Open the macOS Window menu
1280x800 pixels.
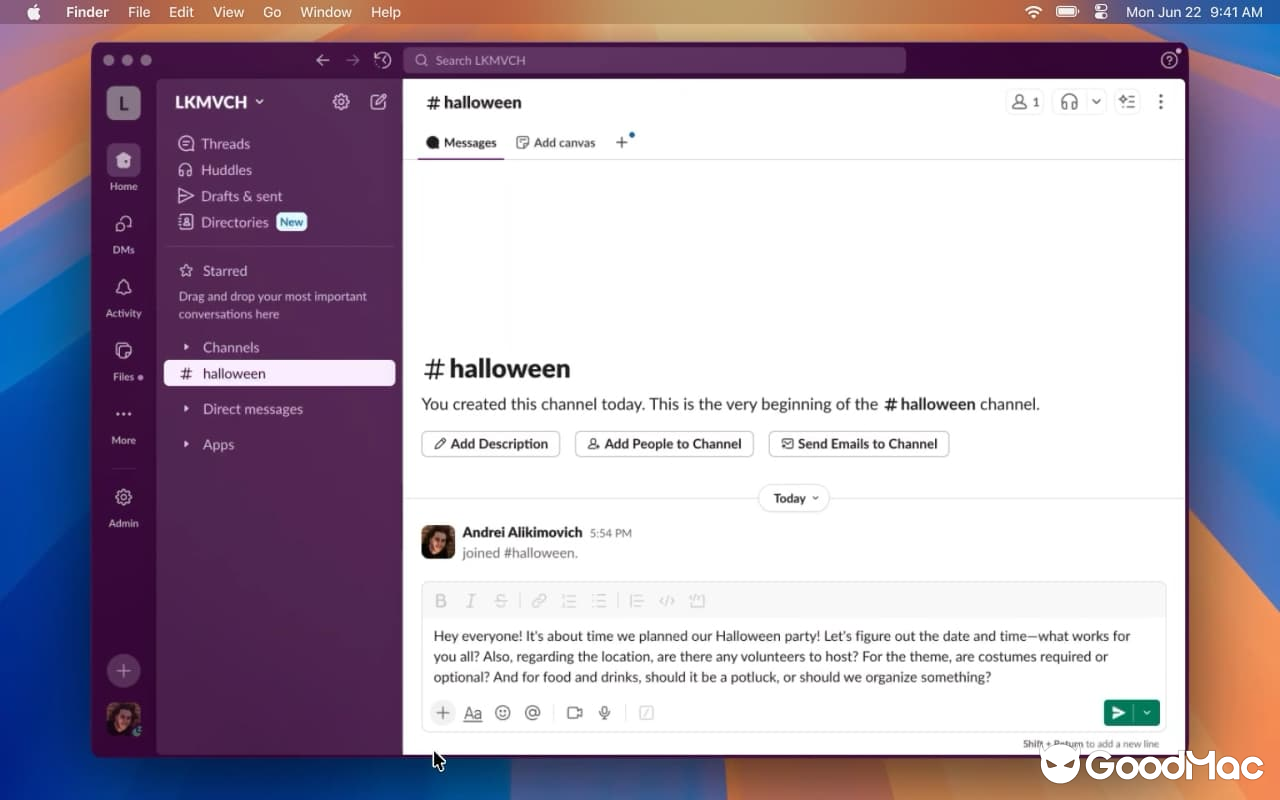pos(326,12)
